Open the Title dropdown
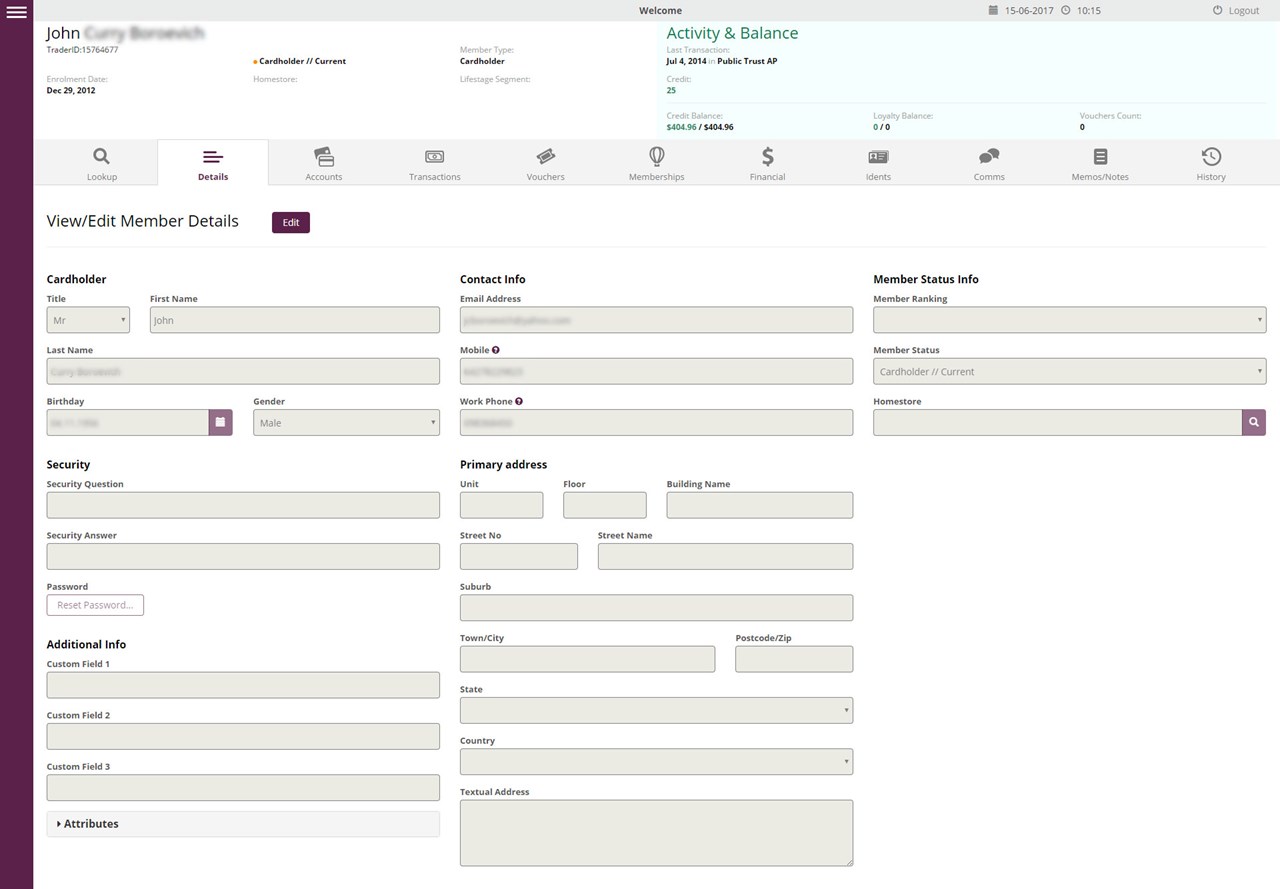1280x889 pixels. click(x=88, y=320)
